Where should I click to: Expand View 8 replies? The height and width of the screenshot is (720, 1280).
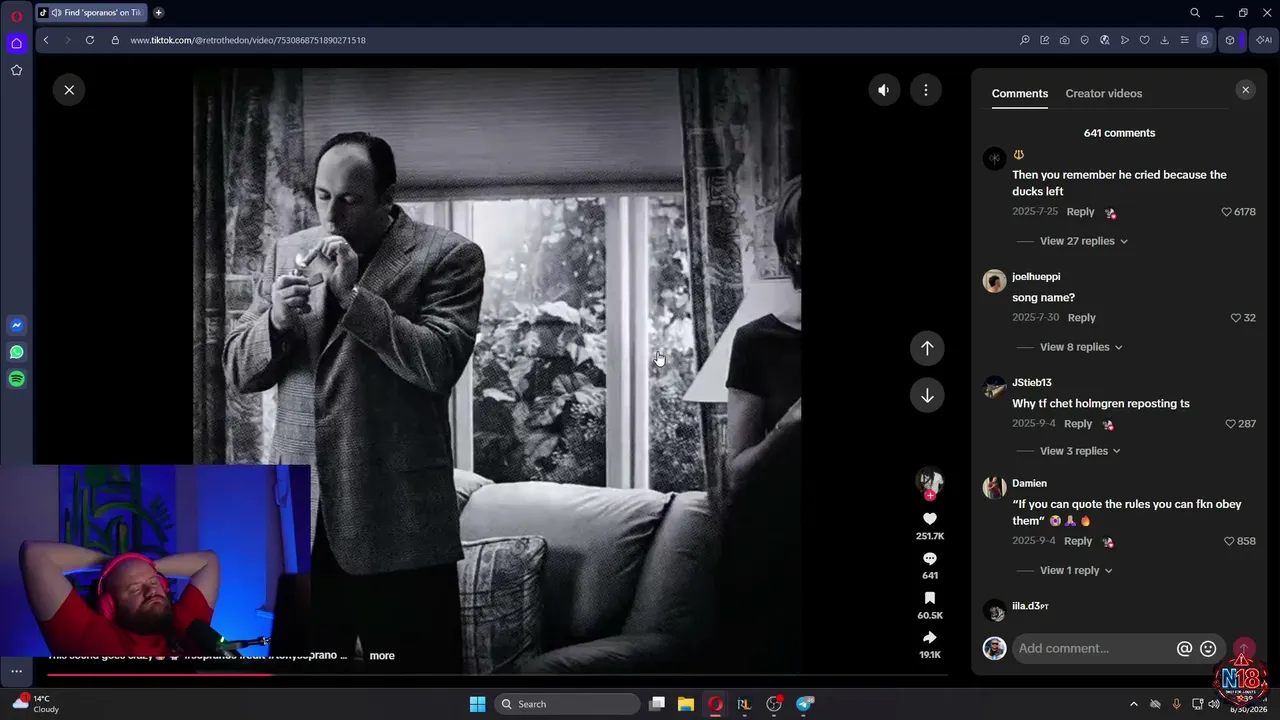click(1081, 347)
